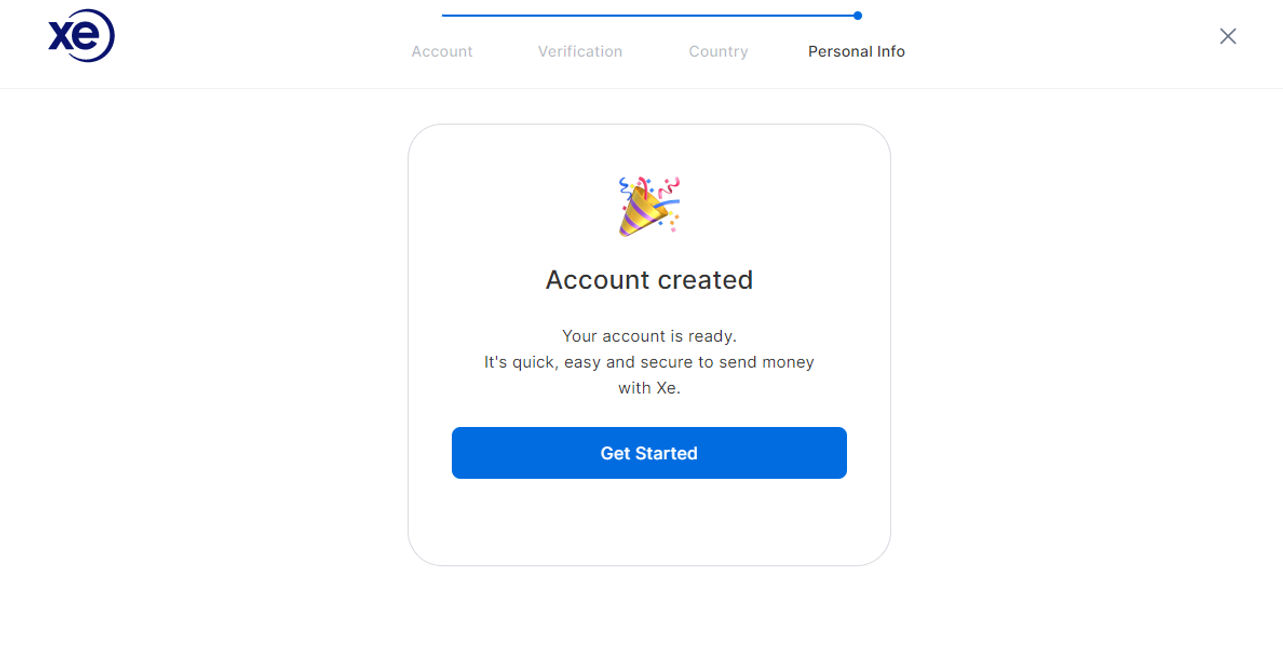The height and width of the screenshot is (650, 1283).
Task: Click the 'quick, easy and secure' text line
Action: 649,362
